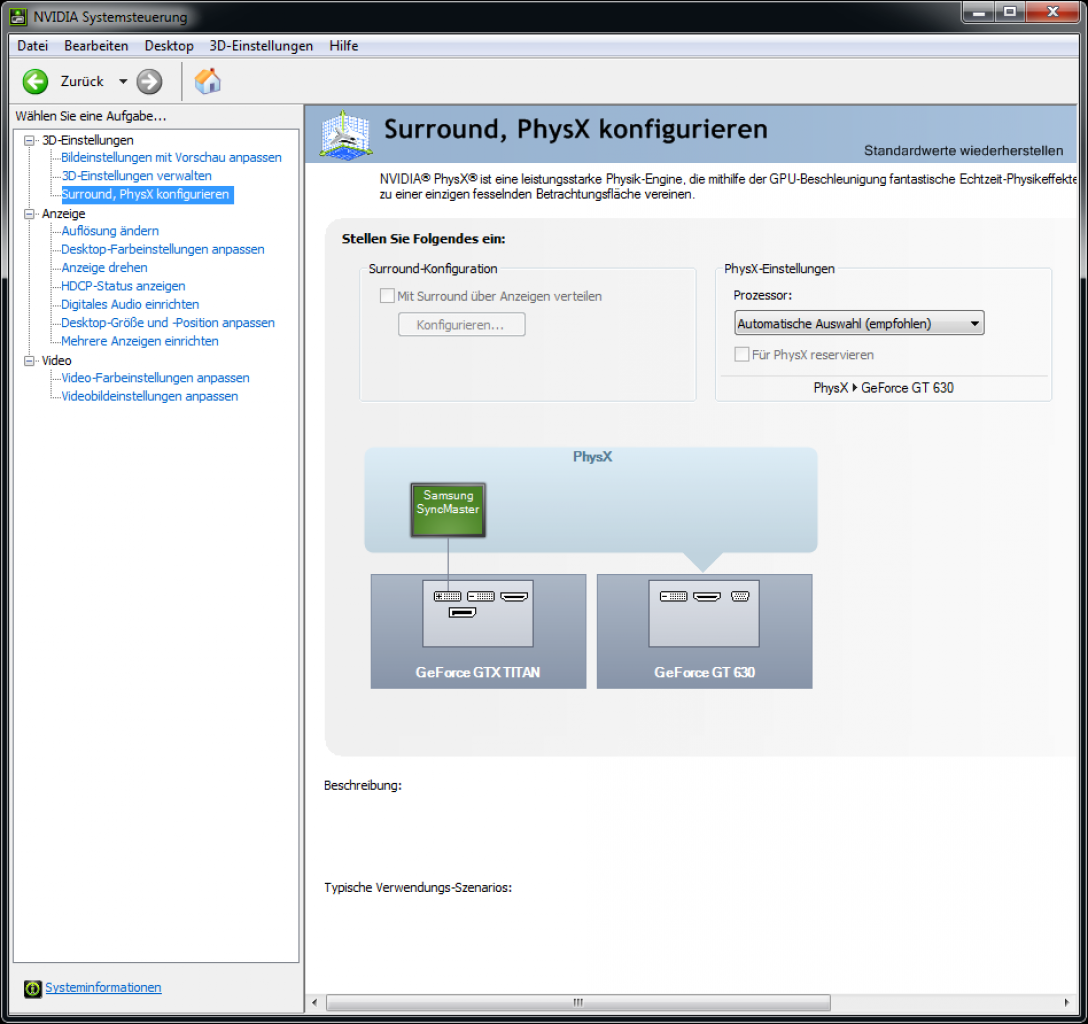Screen dimensions: 1088x1024
Task: Open Video-Farbeinstellungen anpassen
Action: [x=155, y=378]
